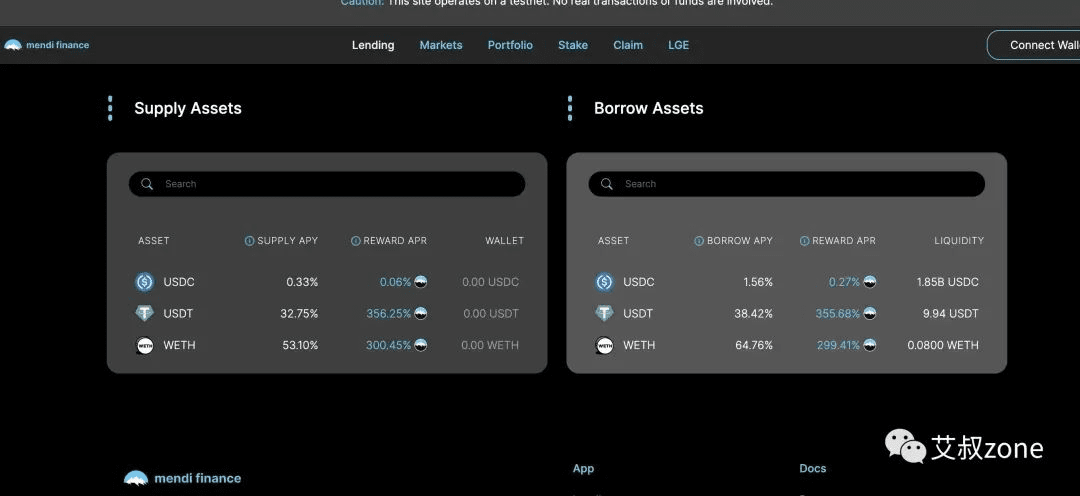Click the Supply APY info icon
1080x496 pixels.
point(249,241)
